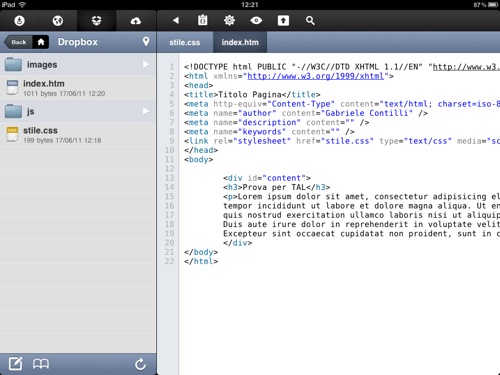Viewport: 500px width, 375px height.
Task: Tap the left-pointing triangle arrow in editor toolbar
Action: click(176, 20)
